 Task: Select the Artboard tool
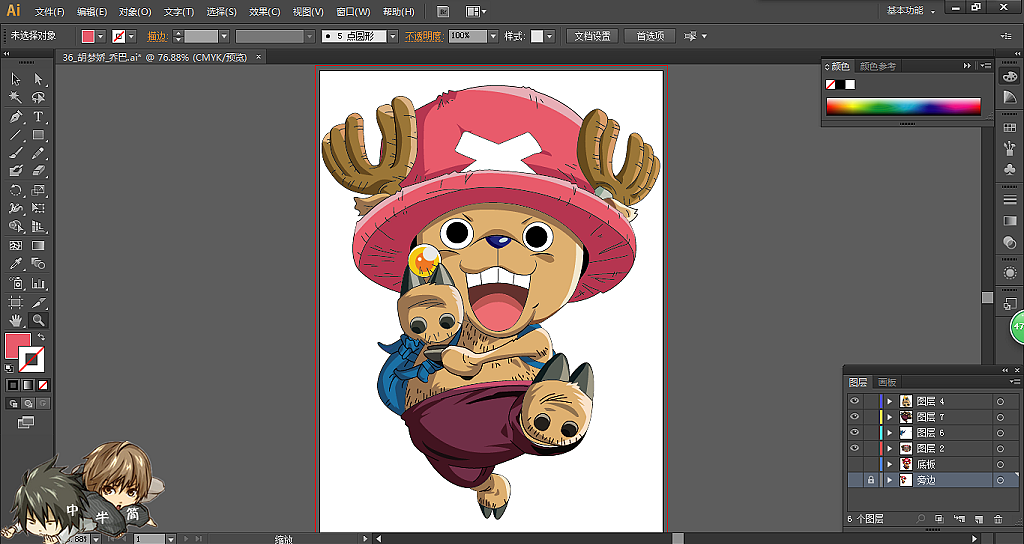click(x=16, y=302)
